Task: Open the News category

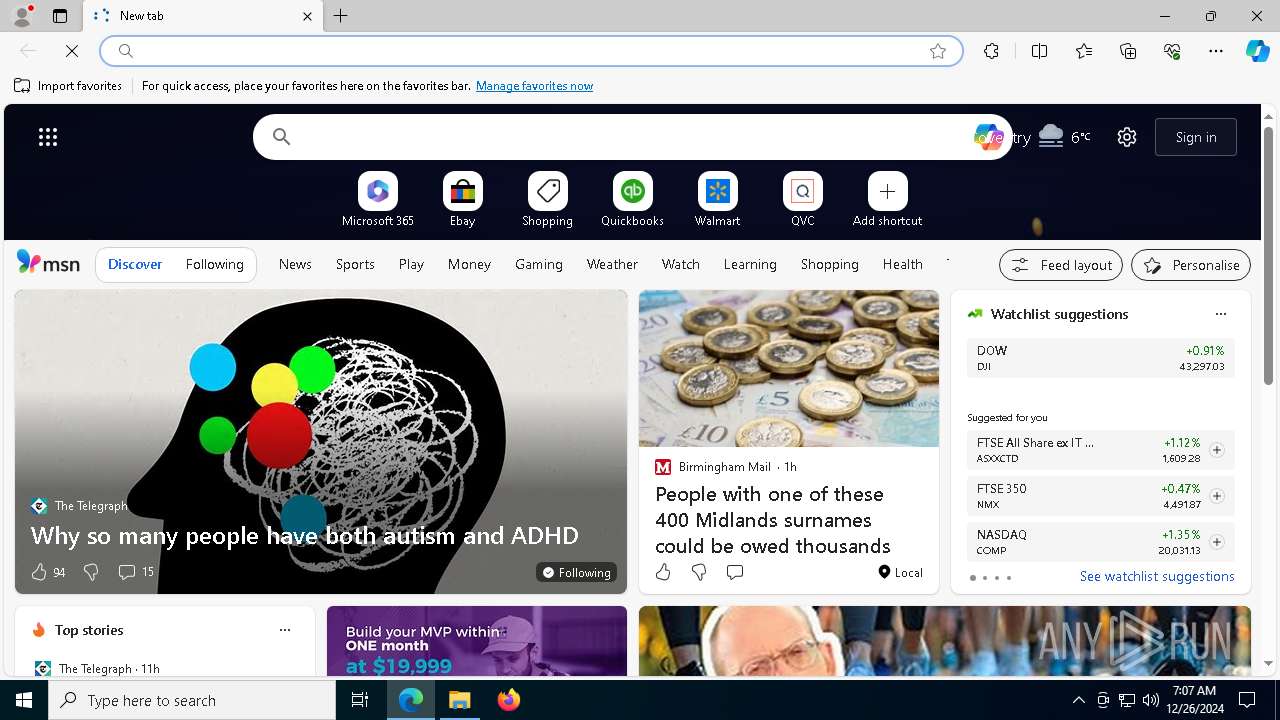Action: (x=295, y=264)
